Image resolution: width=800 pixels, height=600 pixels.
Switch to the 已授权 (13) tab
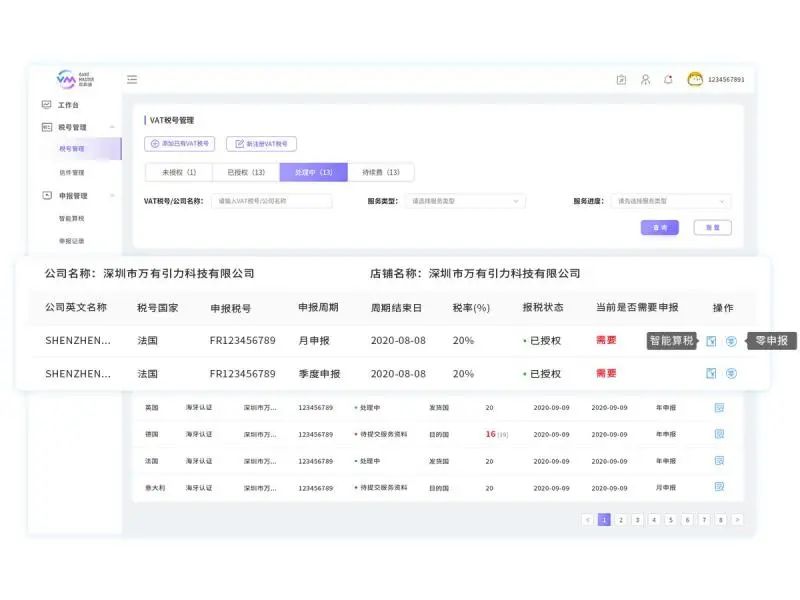pyautogui.click(x=245, y=172)
